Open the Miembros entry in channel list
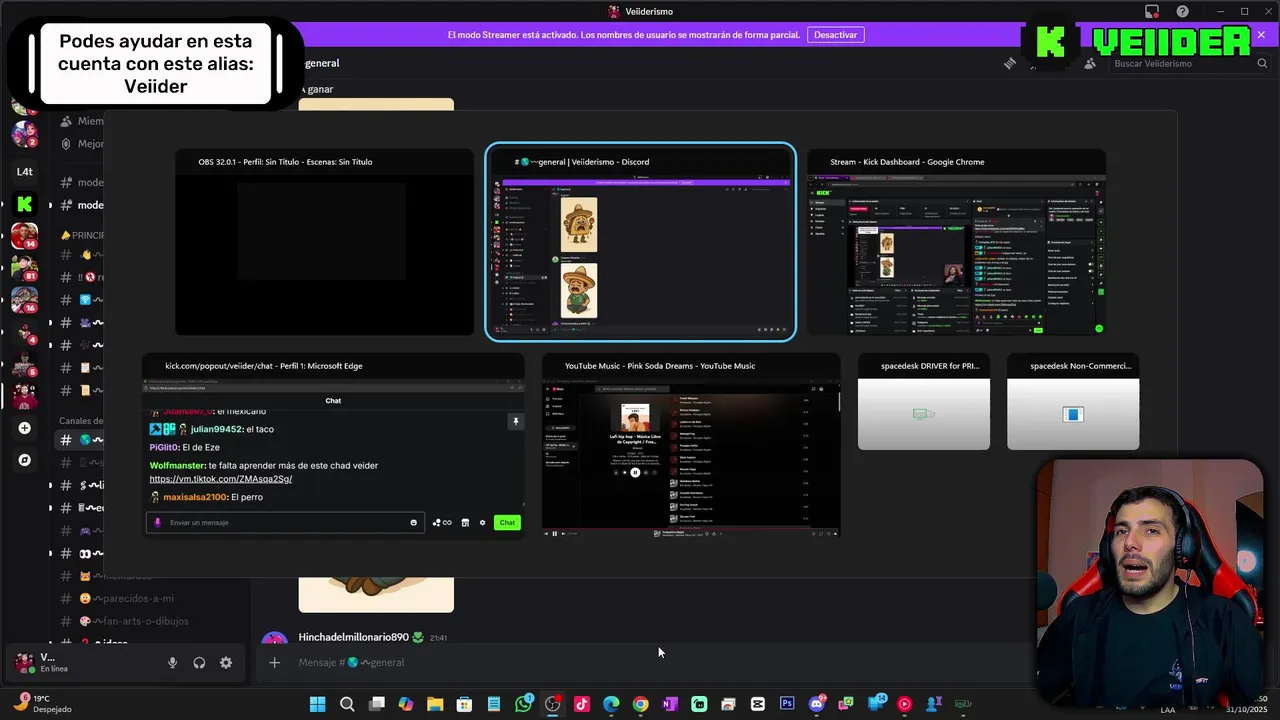Viewport: 1280px width, 720px height. (82, 121)
